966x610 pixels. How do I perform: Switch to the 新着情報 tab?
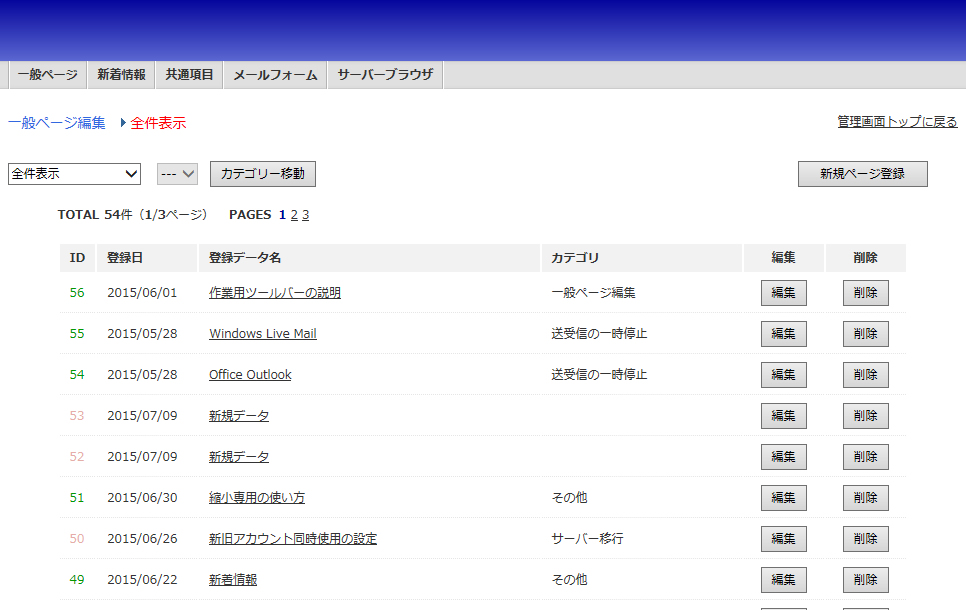click(121, 75)
